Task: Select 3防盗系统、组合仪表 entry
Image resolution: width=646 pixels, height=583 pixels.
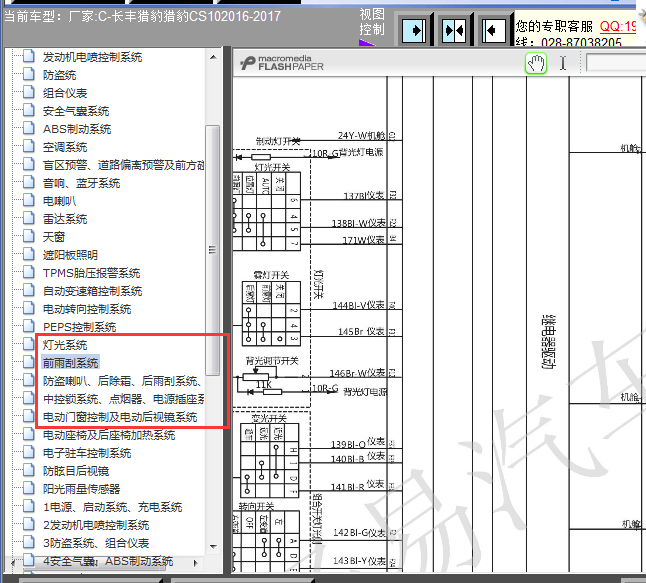Action: 96,543
